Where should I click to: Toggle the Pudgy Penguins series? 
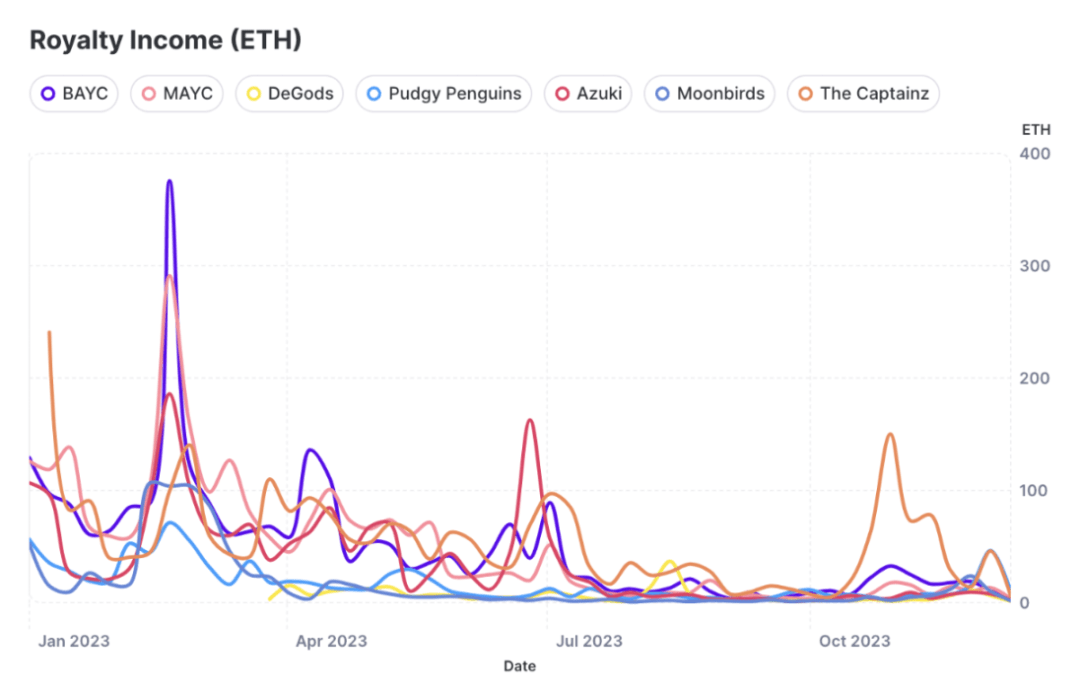(x=444, y=94)
